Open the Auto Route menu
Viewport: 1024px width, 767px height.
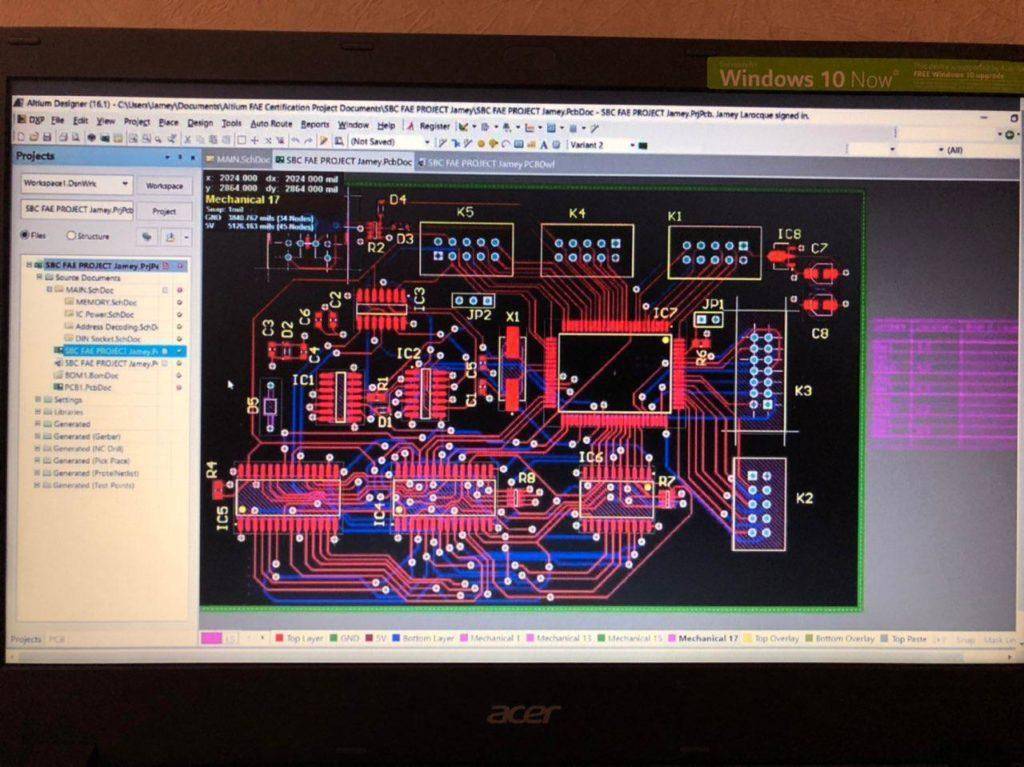pyautogui.click(x=271, y=124)
